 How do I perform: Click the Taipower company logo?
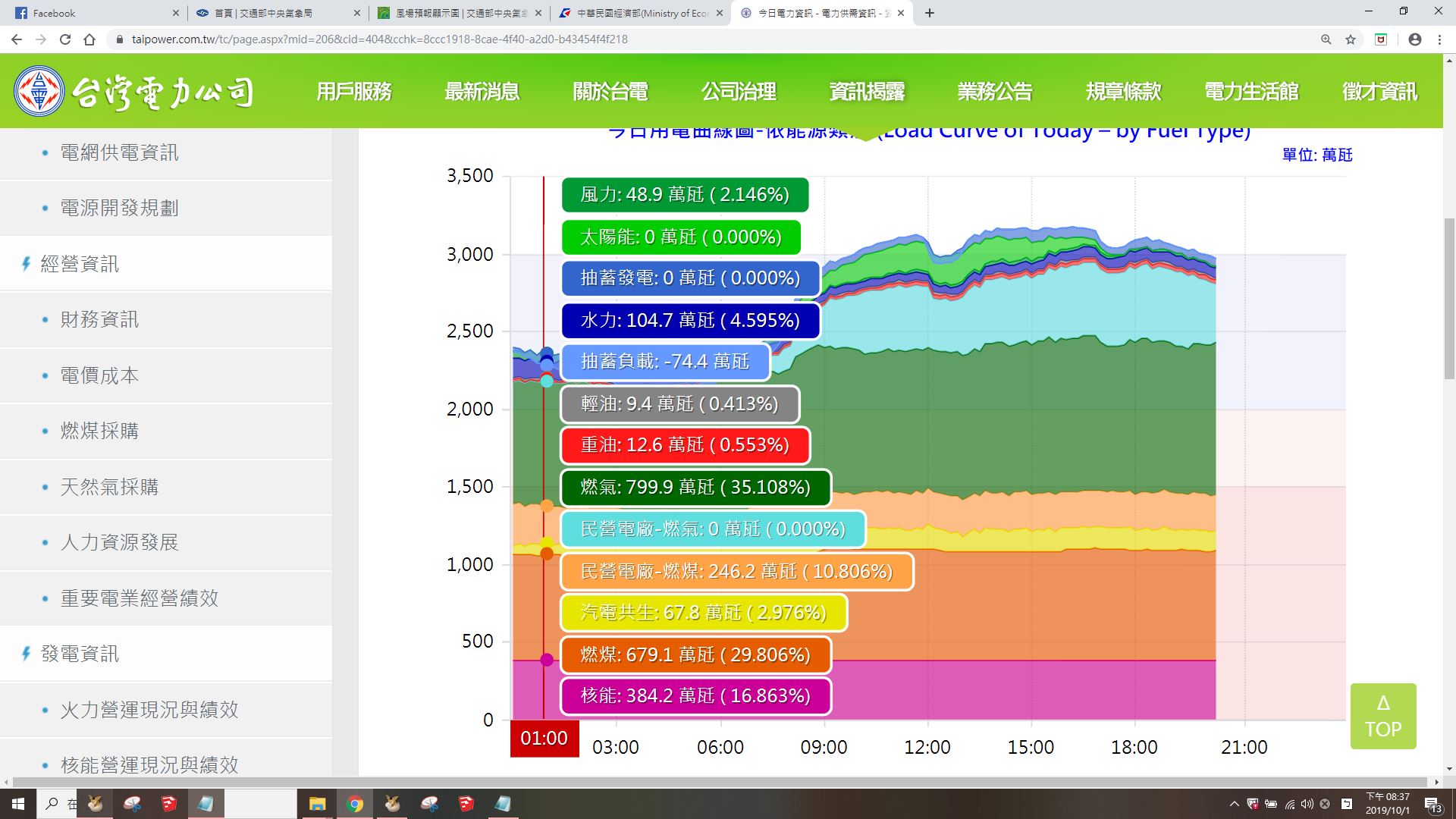(133, 92)
